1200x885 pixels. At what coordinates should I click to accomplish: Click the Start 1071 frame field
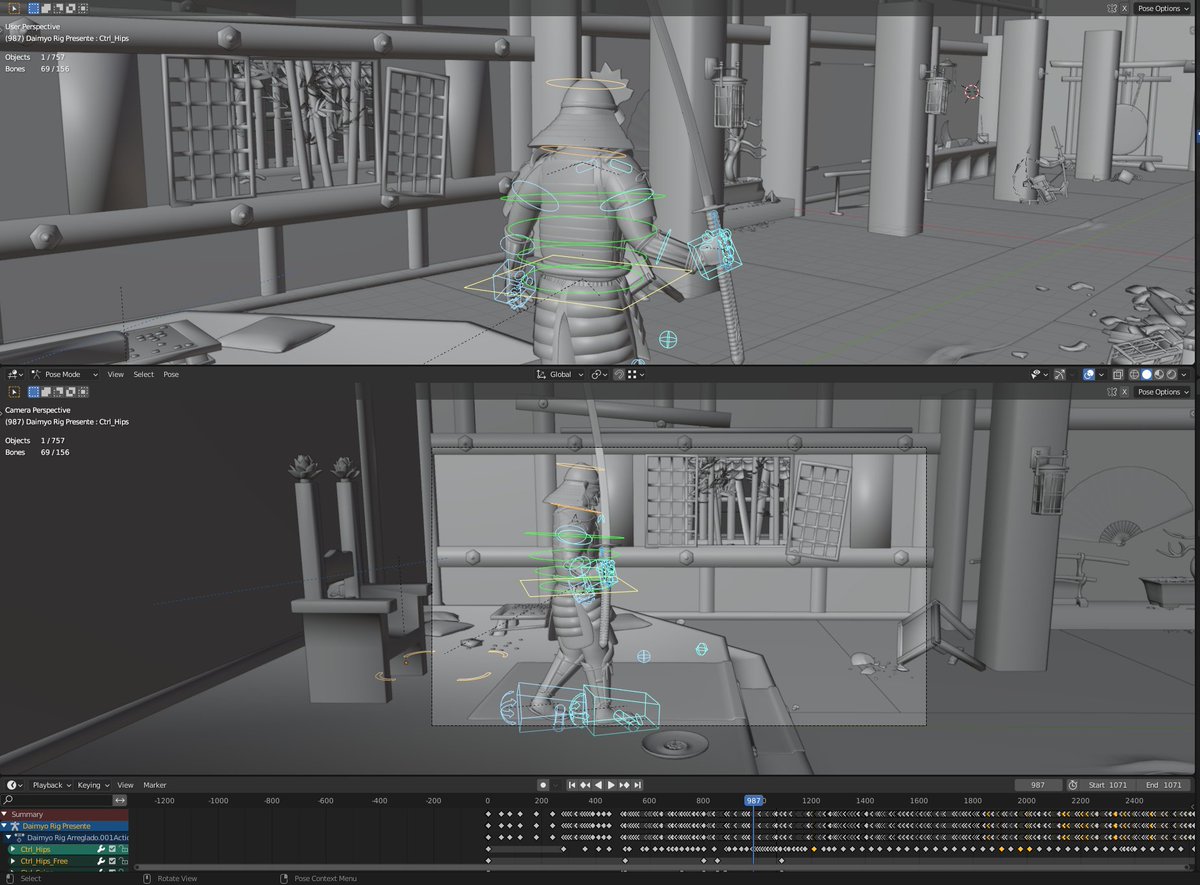[x=1108, y=785]
